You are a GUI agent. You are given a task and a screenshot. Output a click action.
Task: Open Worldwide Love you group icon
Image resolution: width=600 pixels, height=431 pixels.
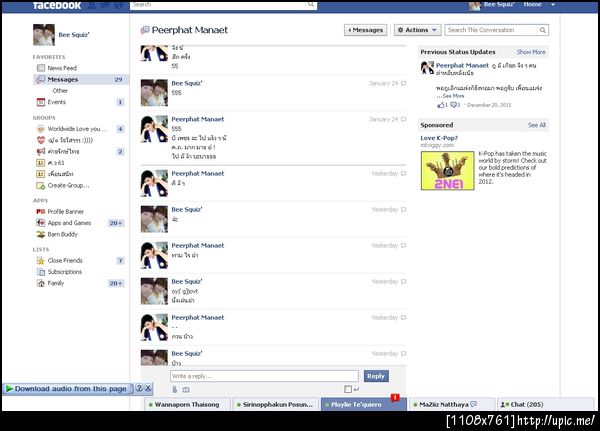point(41,129)
